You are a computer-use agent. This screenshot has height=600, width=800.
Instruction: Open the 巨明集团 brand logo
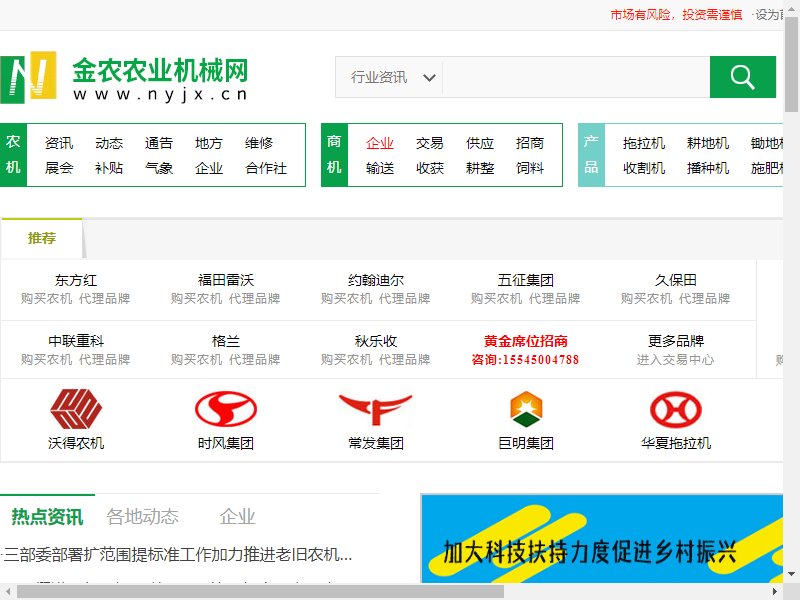tap(526, 409)
